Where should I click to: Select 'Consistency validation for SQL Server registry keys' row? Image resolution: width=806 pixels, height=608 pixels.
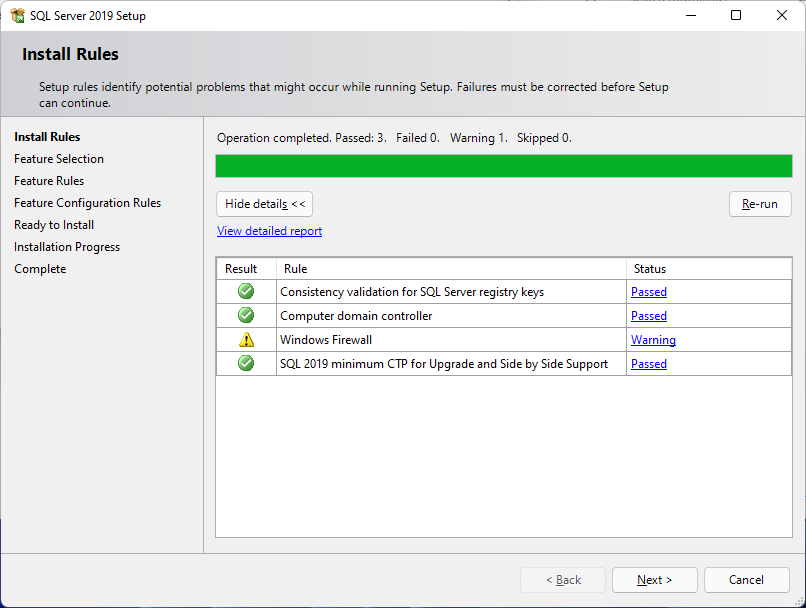tap(504, 292)
